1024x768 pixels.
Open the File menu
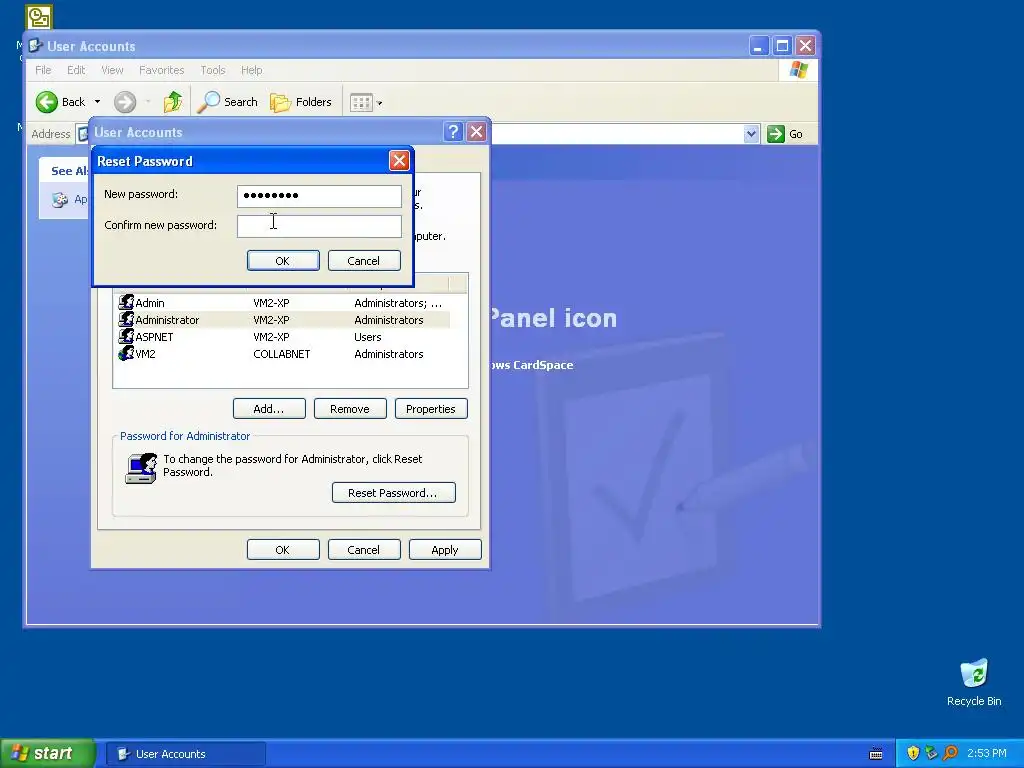coord(43,70)
